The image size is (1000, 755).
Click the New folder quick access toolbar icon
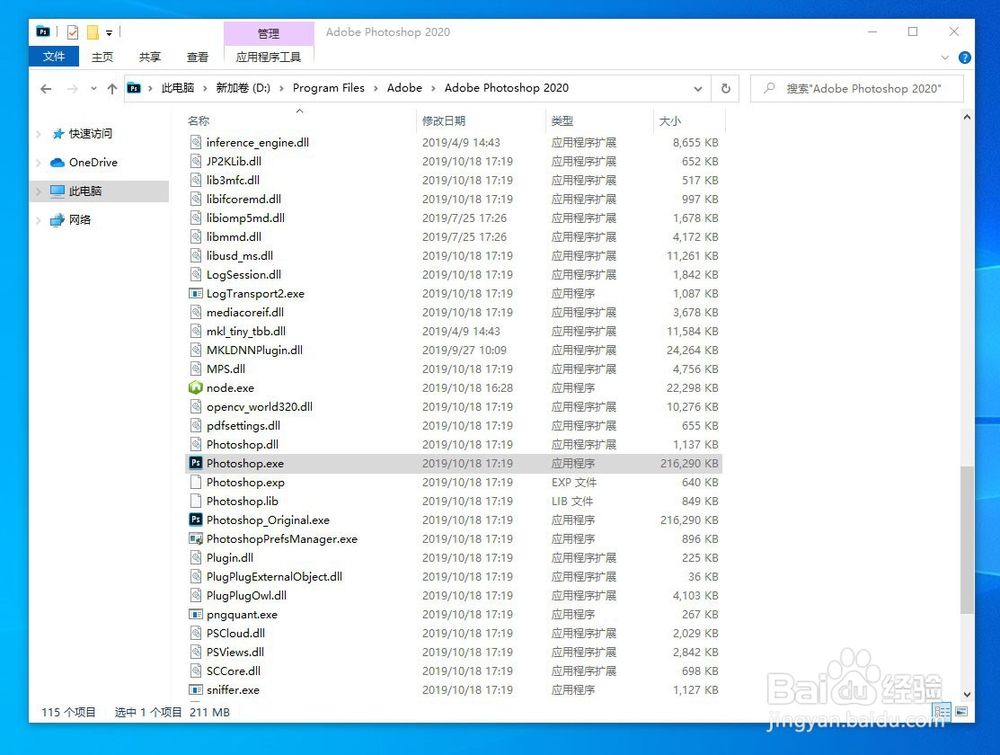point(93,32)
